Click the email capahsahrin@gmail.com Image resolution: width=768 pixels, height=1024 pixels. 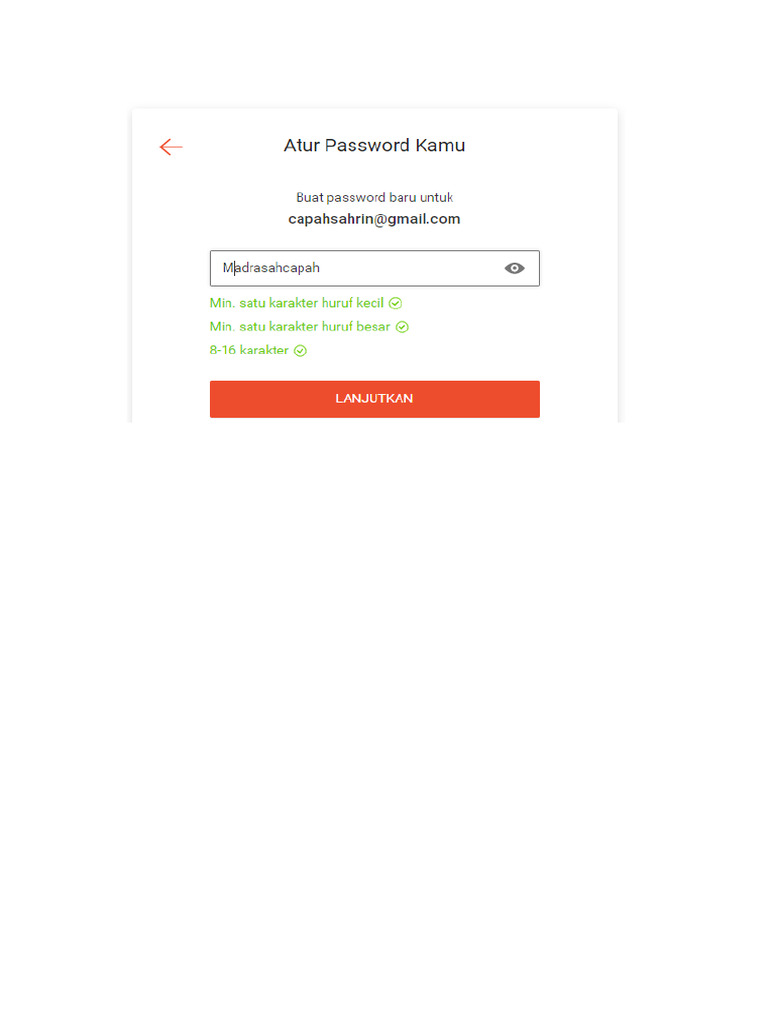click(374, 219)
